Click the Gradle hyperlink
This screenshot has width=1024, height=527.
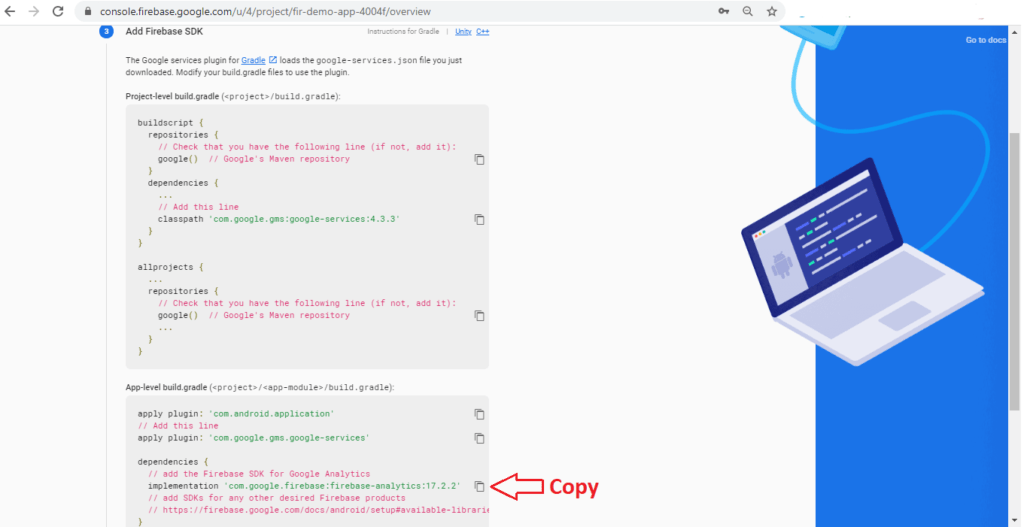[253, 60]
